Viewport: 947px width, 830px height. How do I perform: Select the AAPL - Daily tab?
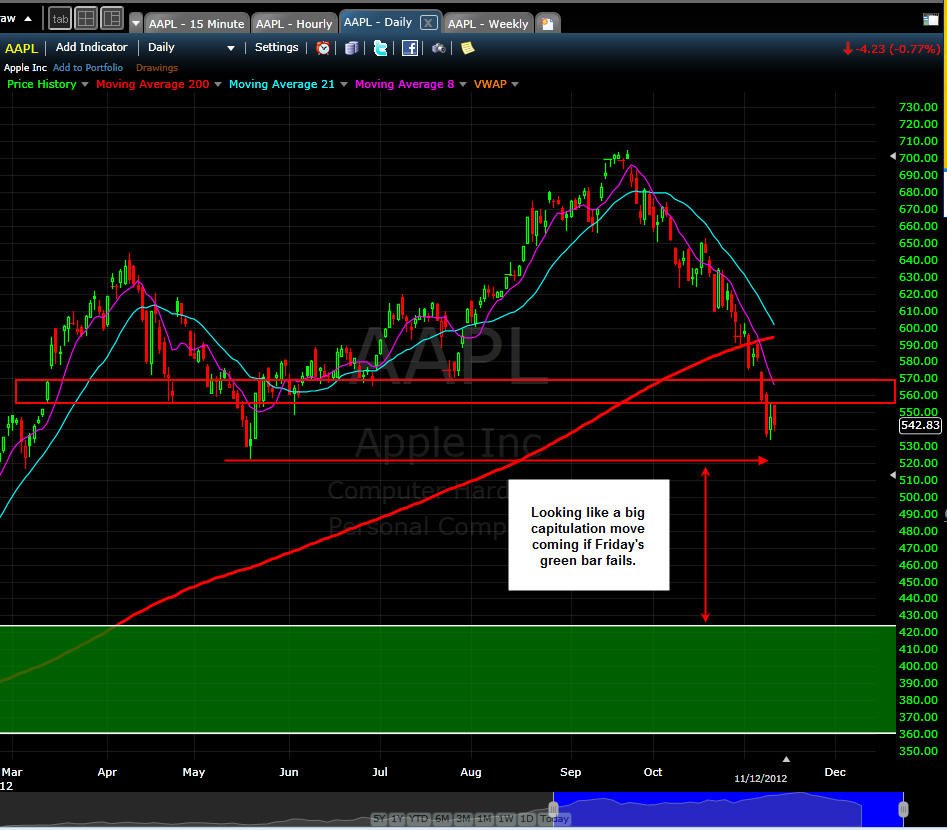378,22
